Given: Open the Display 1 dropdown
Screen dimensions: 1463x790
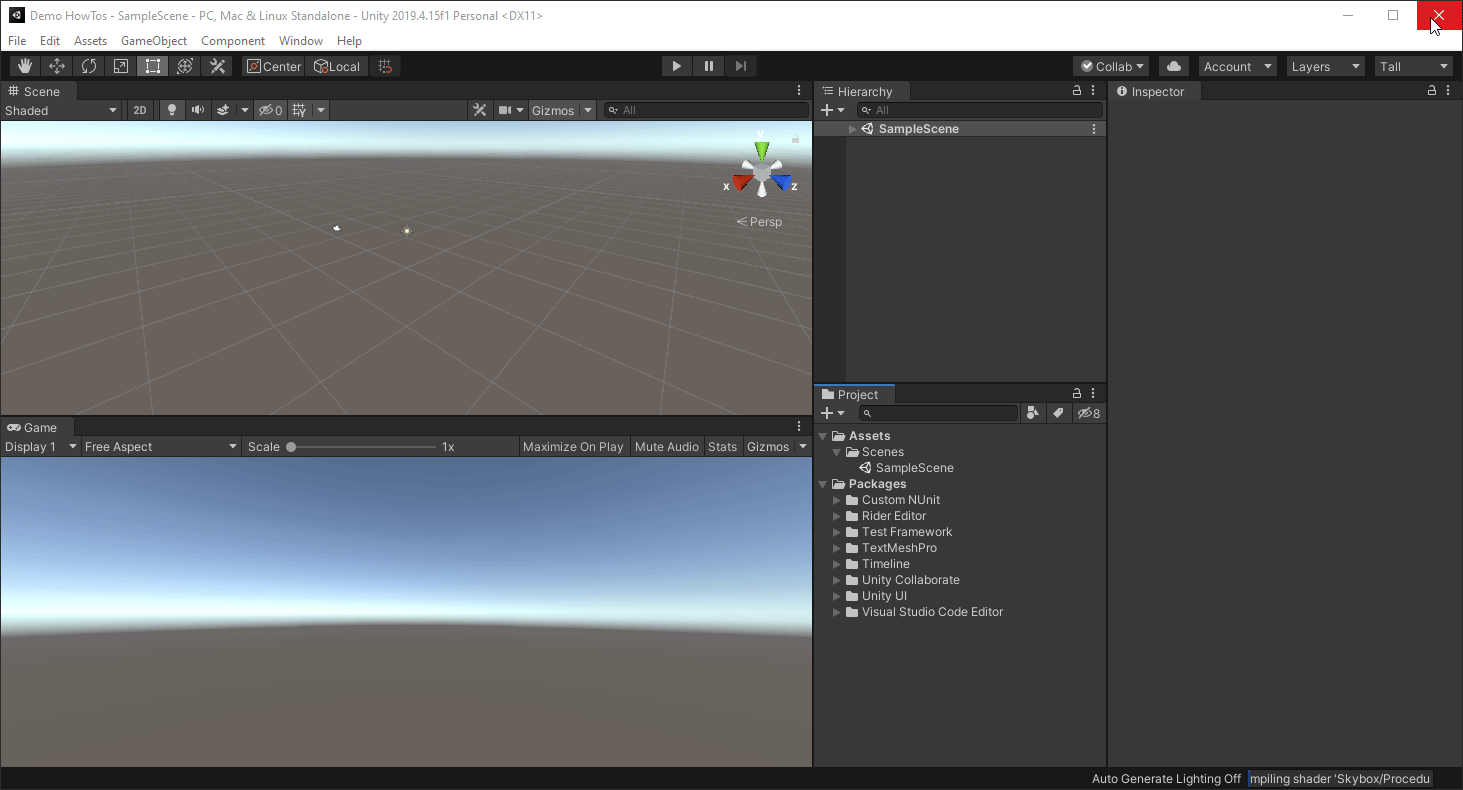Looking at the screenshot, I should point(41,447).
